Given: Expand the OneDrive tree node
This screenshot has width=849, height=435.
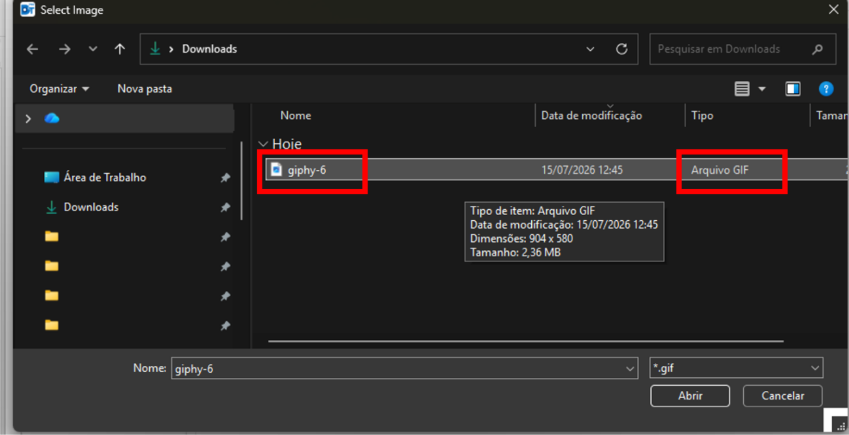Looking at the screenshot, I should pyautogui.click(x=28, y=119).
